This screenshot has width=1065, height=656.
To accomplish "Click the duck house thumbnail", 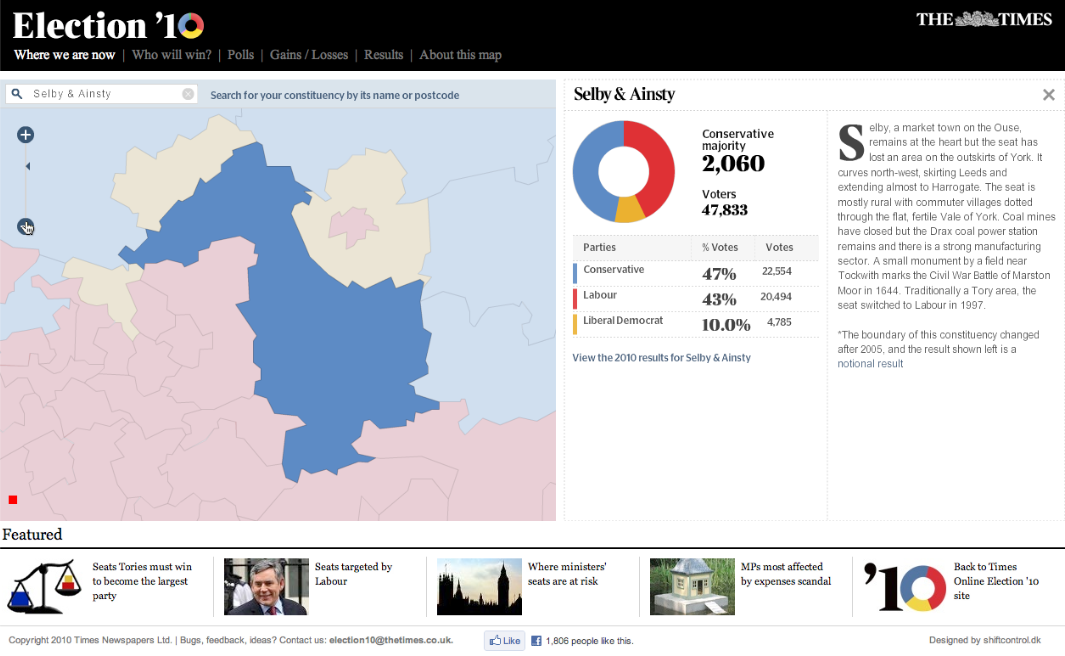I will (x=692, y=587).
